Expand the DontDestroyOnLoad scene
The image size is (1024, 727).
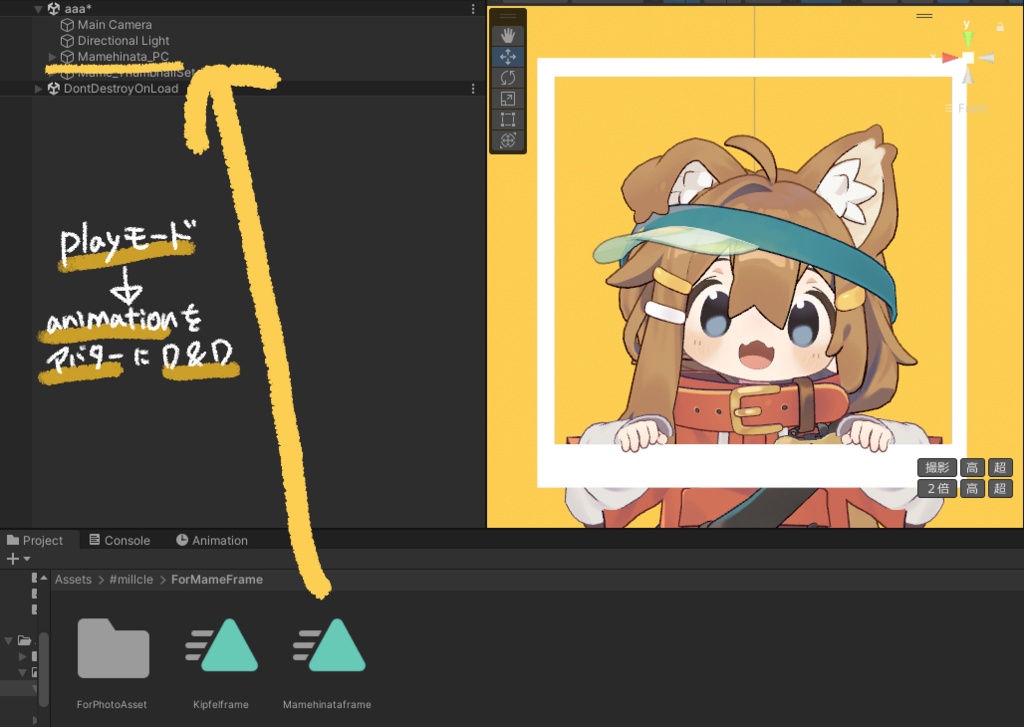click(x=38, y=89)
